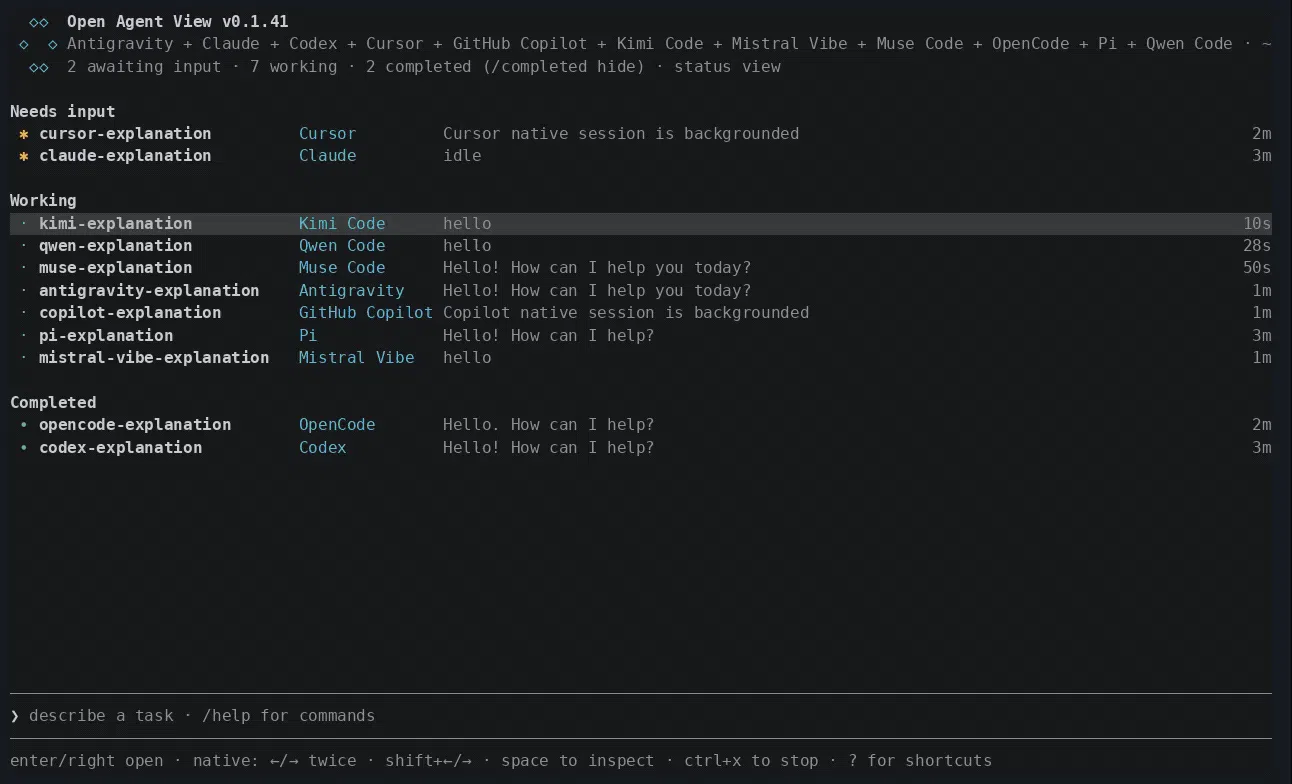The width and height of the screenshot is (1292, 784).
Task: Select the antigravity-explanation session
Action: [641, 291]
